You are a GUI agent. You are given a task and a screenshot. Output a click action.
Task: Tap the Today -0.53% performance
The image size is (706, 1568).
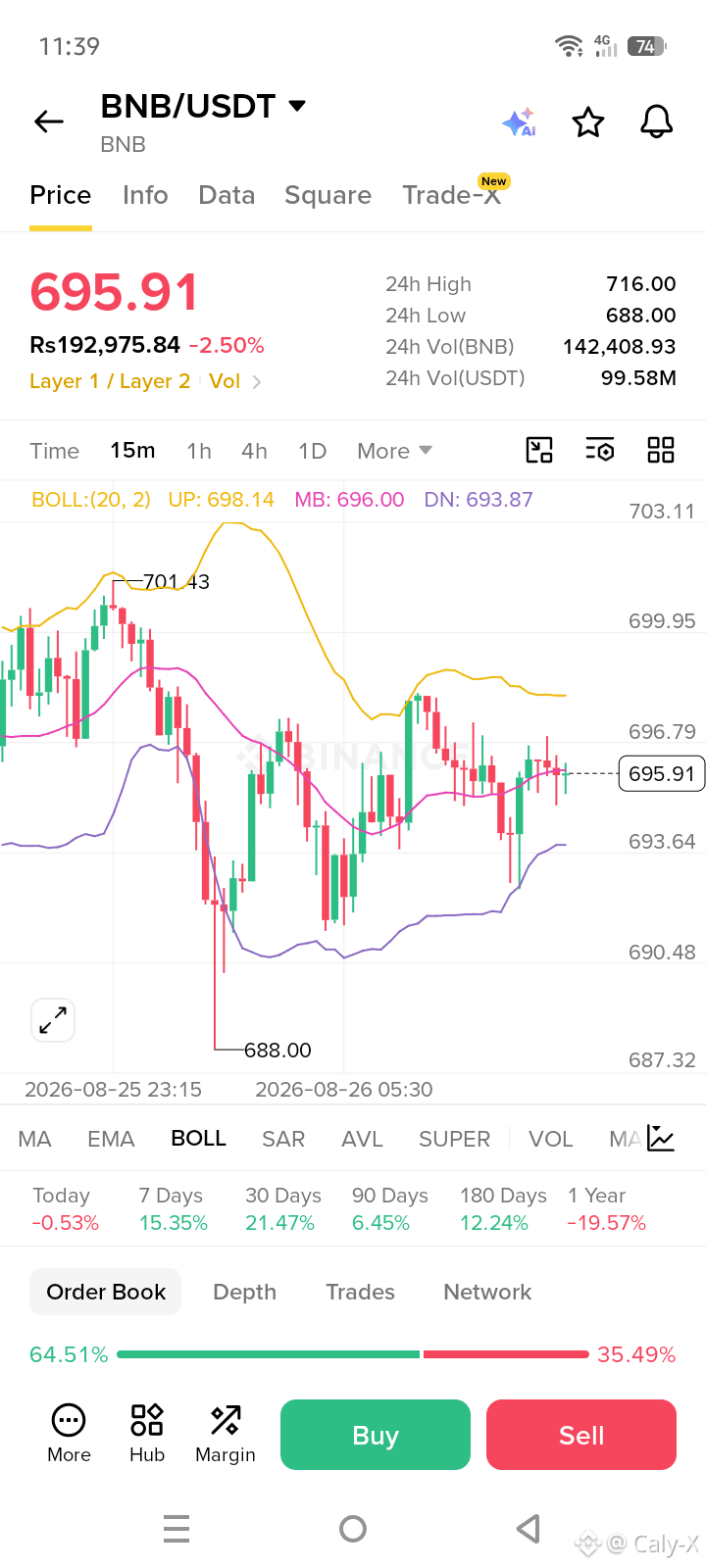(65, 1208)
